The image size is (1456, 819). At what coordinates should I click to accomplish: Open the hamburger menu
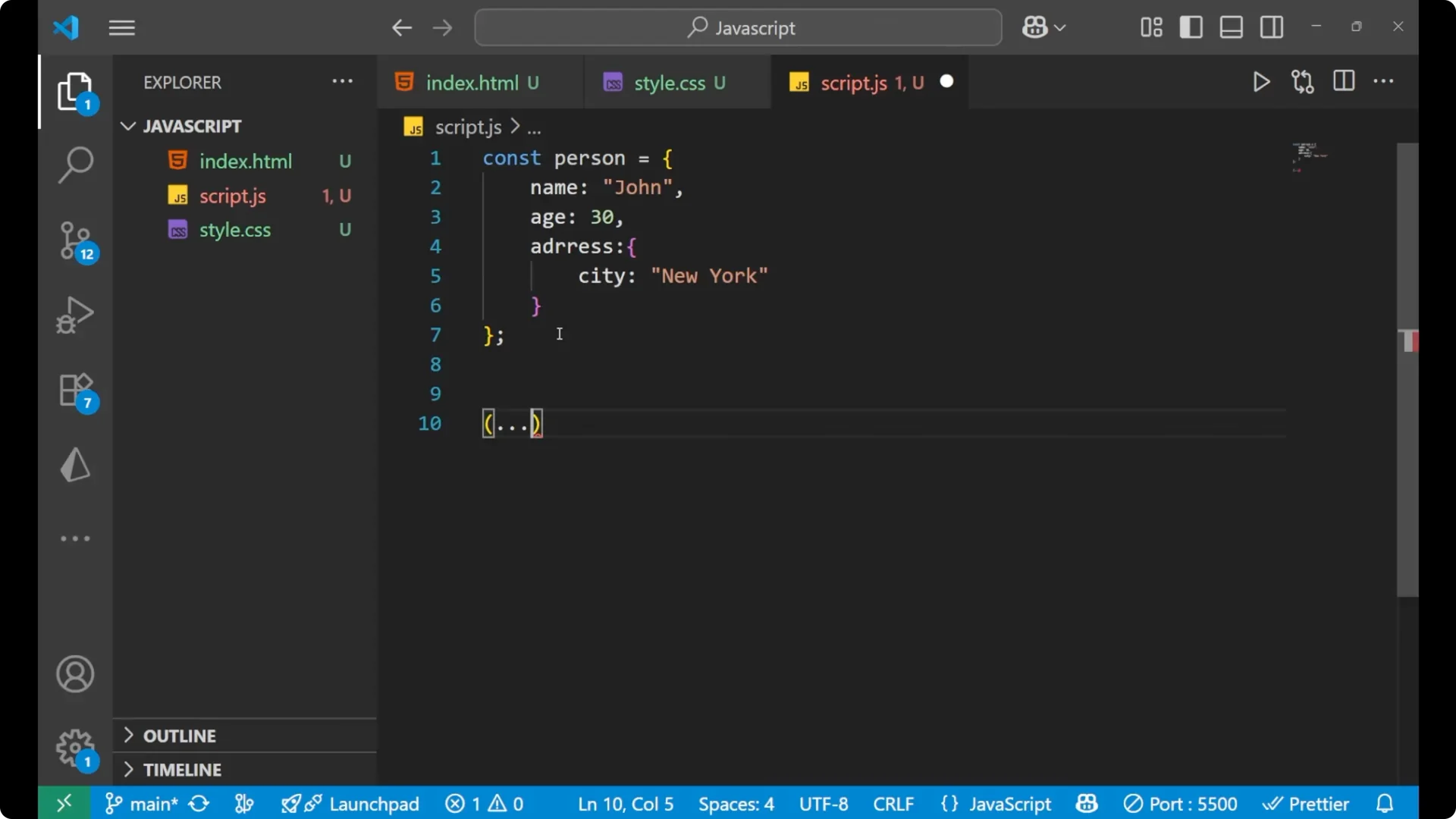pyautogui.click(x=121, y=27)
